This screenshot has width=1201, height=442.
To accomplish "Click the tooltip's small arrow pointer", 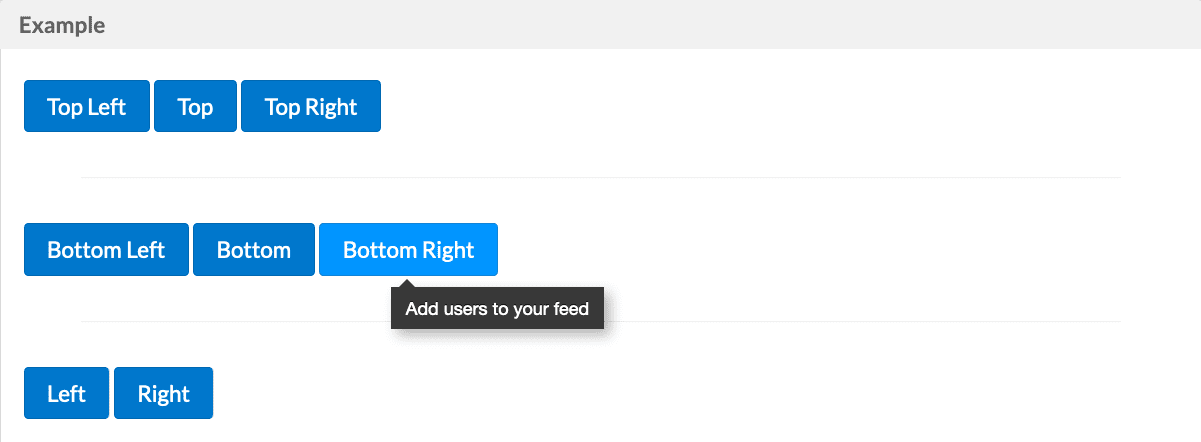I will (408, 286).
